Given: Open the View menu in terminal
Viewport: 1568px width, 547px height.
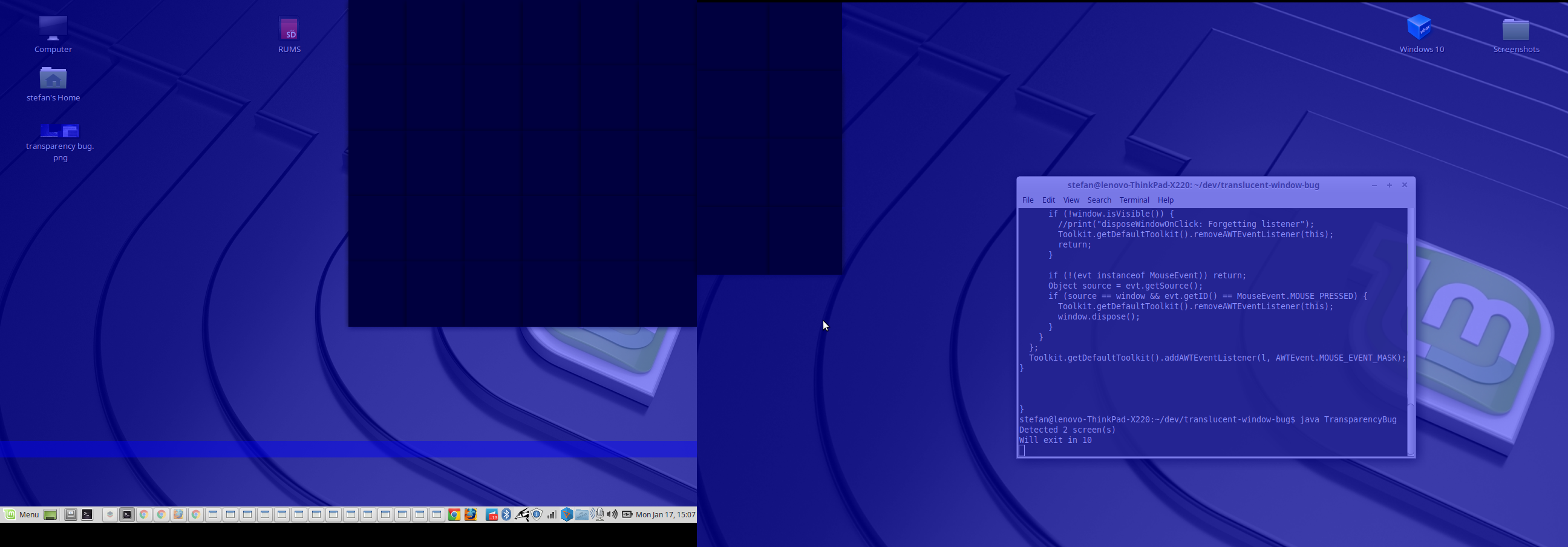Looking at the screenshot, I should [1071, 200].
